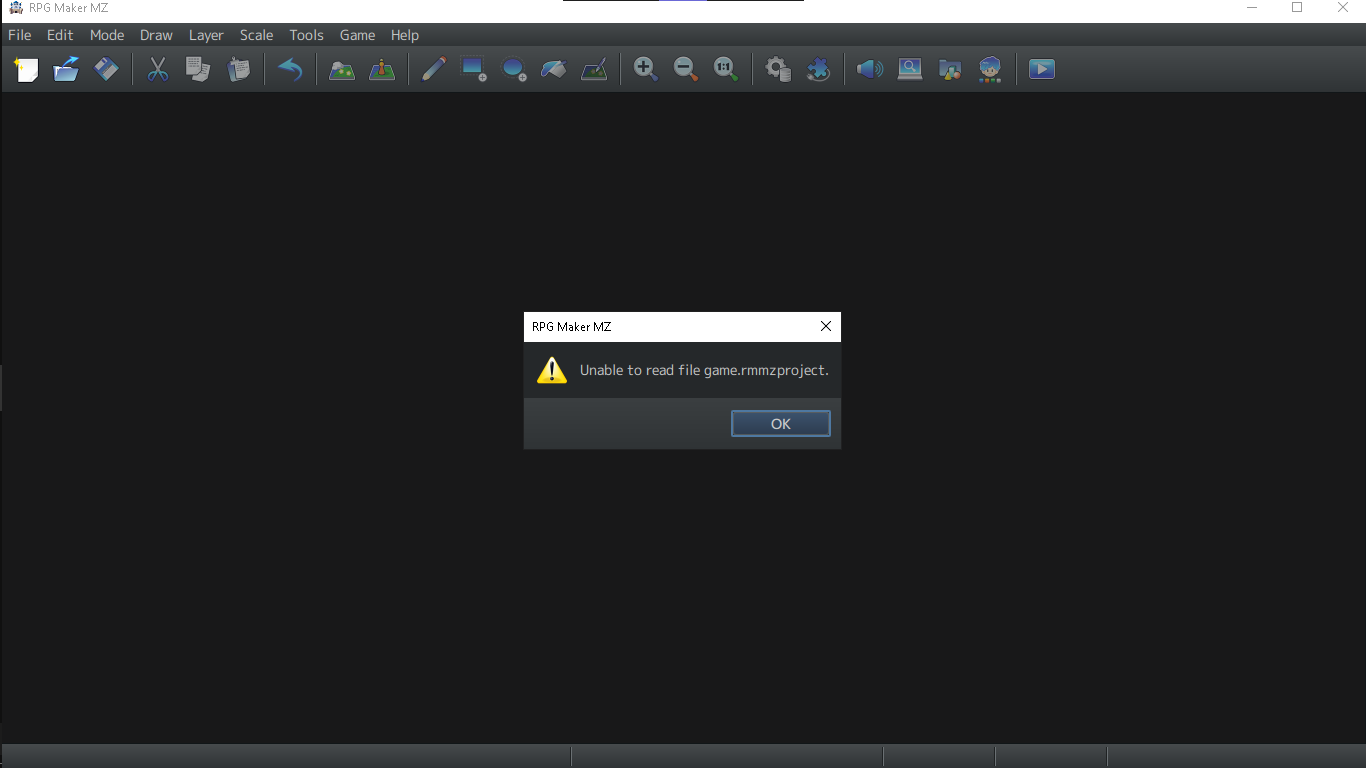Click the Undo arrow icon
The height and width of the screenshot is (768, 1366).
pyautogui.click(x=290, y=69)
